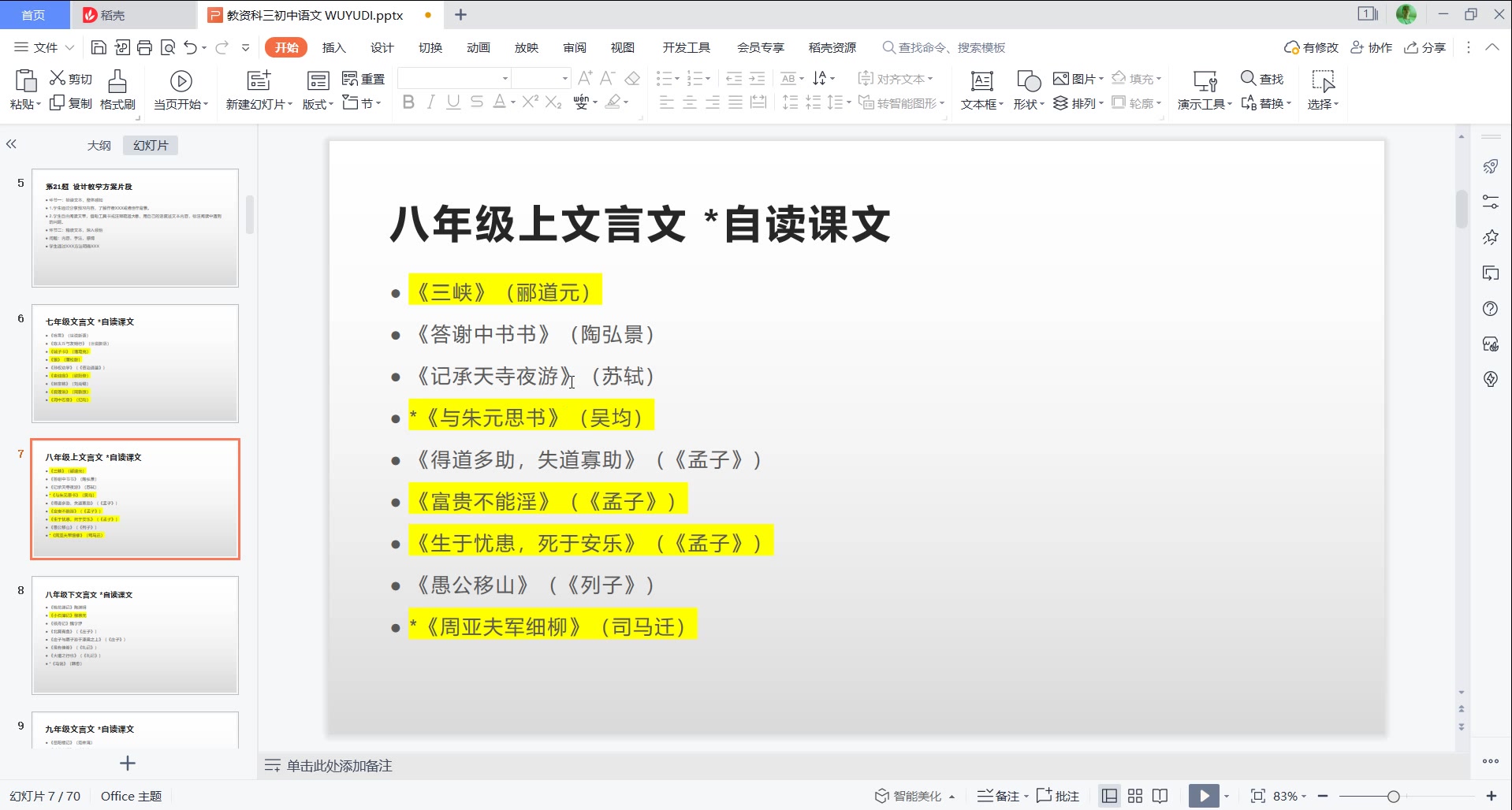The width and height of the screenshot is (1512, 810).
Task: Insert a new text box
Action: pyautogui.click(x=980, y=89)
